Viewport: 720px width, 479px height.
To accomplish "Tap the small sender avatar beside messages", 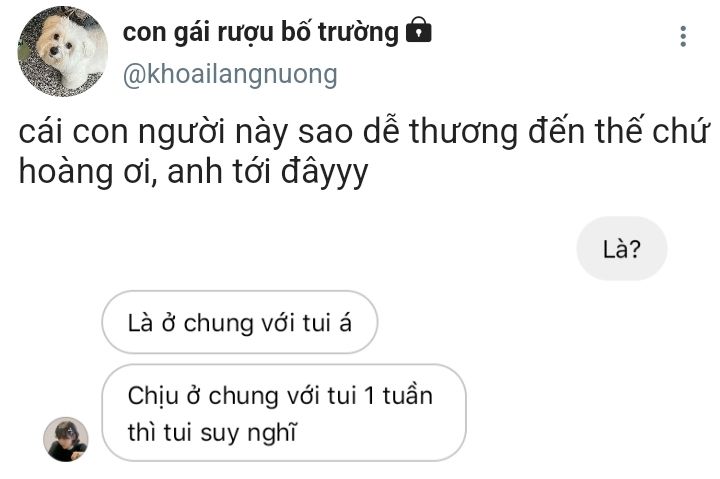I will pos(66,439).
